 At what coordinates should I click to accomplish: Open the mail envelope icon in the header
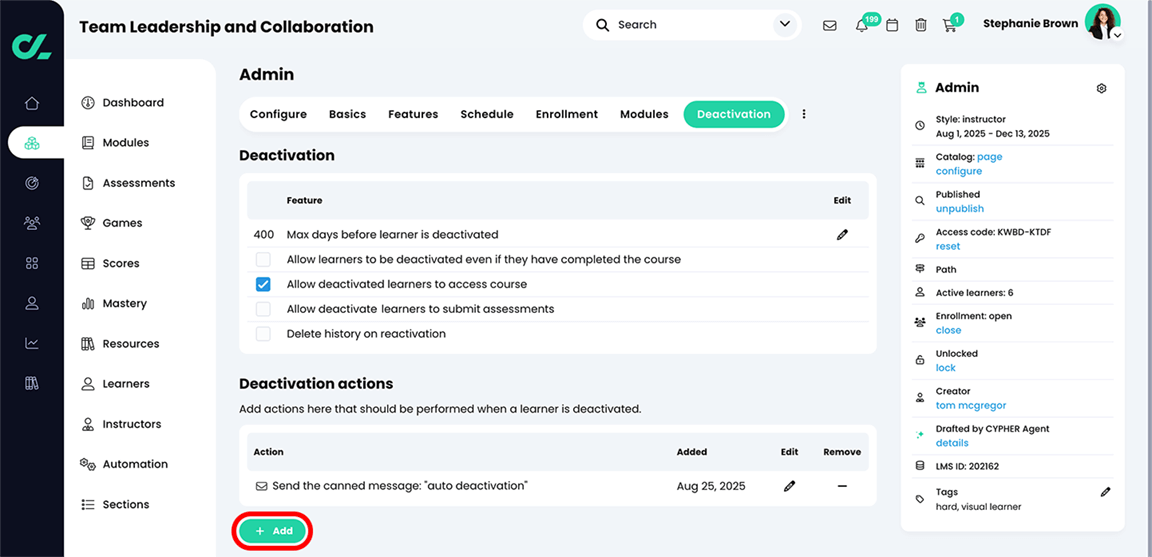[x=829, y=25]
